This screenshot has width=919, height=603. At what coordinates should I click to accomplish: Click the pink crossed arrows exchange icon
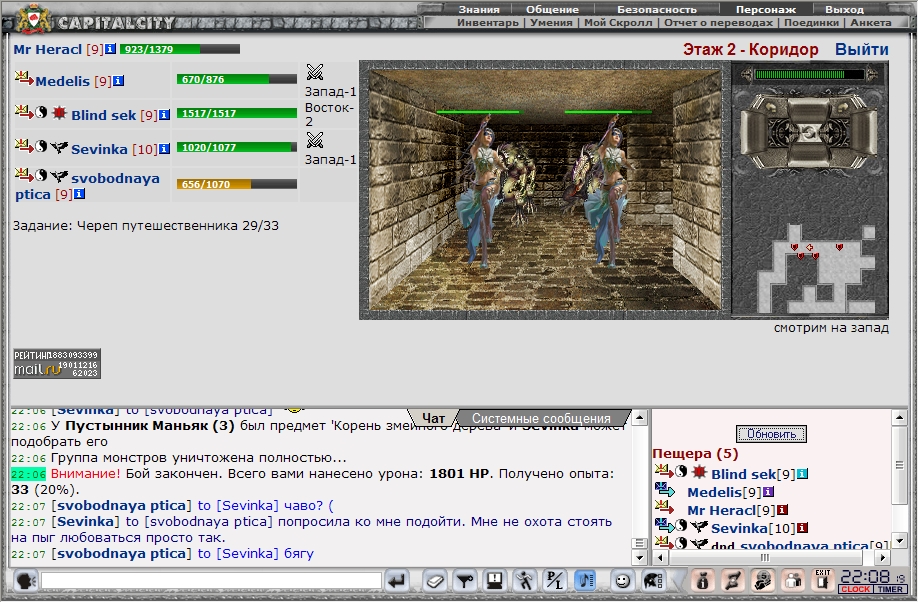click(733, 581)
